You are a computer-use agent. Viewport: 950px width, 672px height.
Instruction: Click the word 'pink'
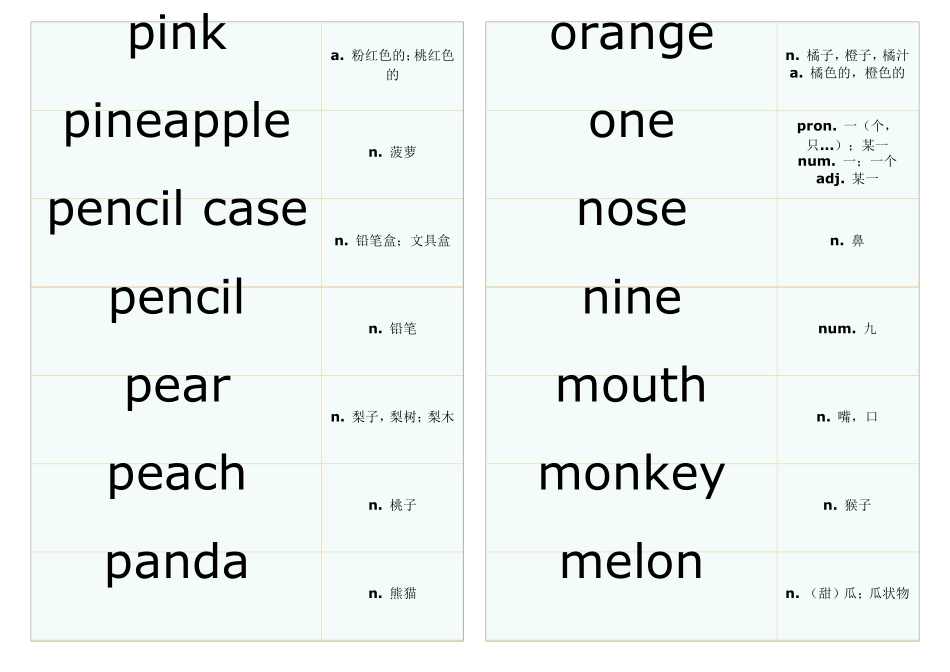point(177,36)
